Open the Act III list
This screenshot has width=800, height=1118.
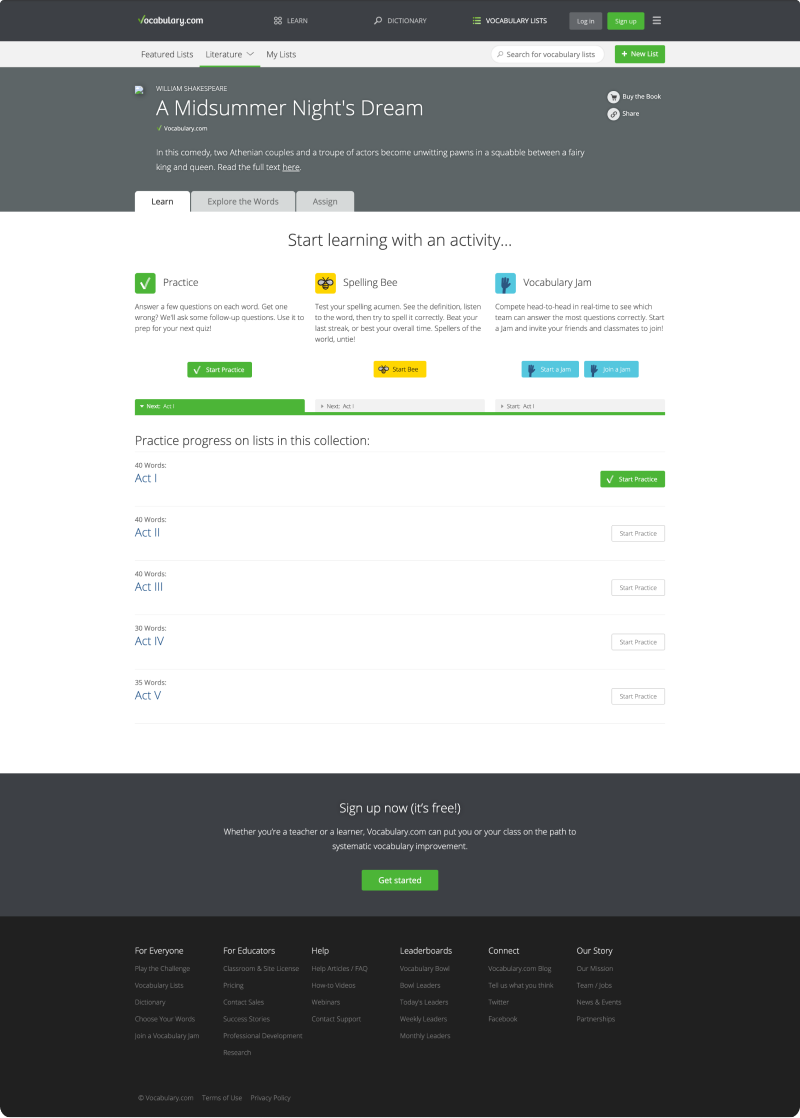pyautogui.click(x=149, y=587)
